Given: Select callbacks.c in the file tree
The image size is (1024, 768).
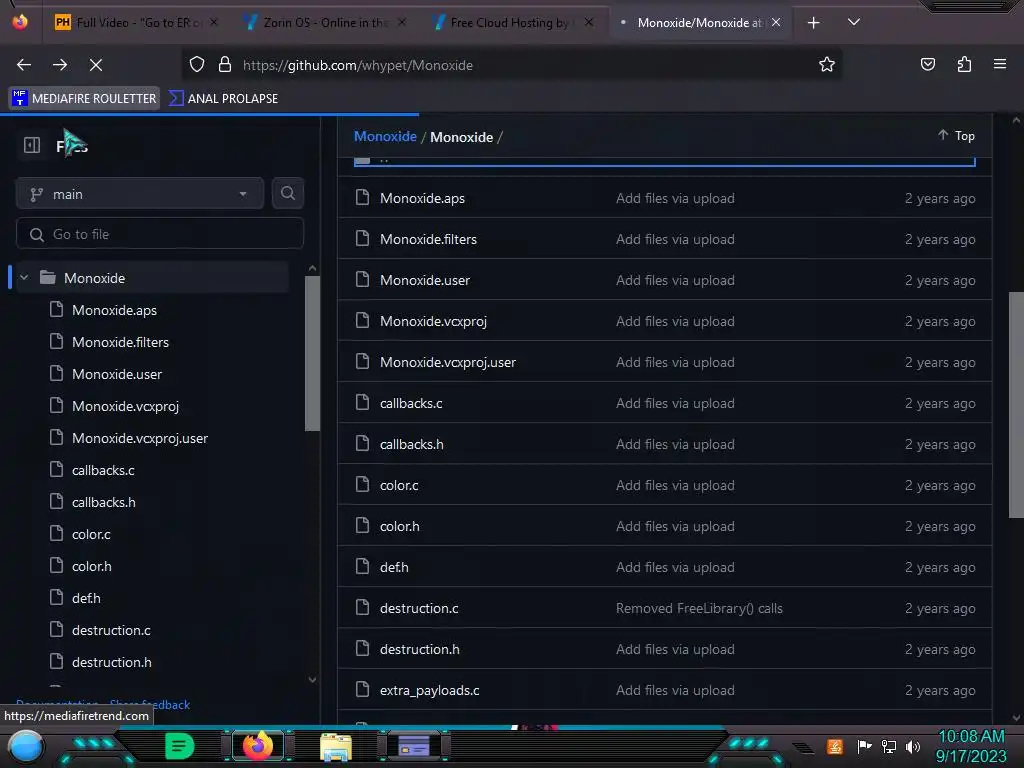Looking at the screenshot, I should (x=103, y=470).
